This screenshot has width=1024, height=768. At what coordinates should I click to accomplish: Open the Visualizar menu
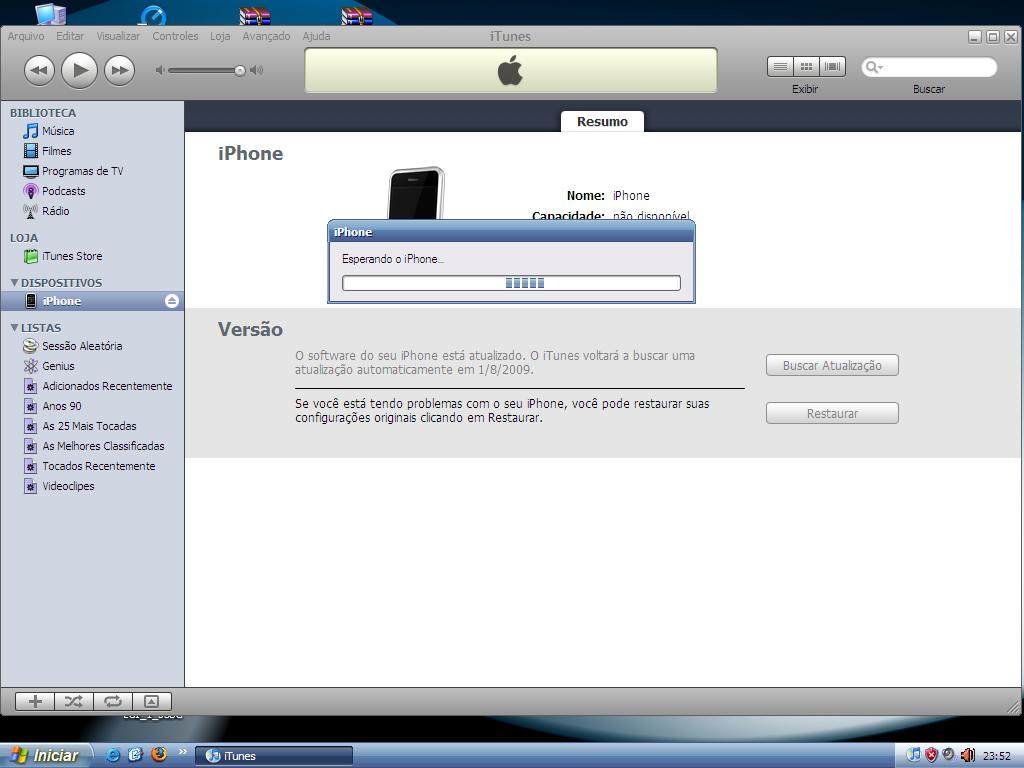point(118,36)
